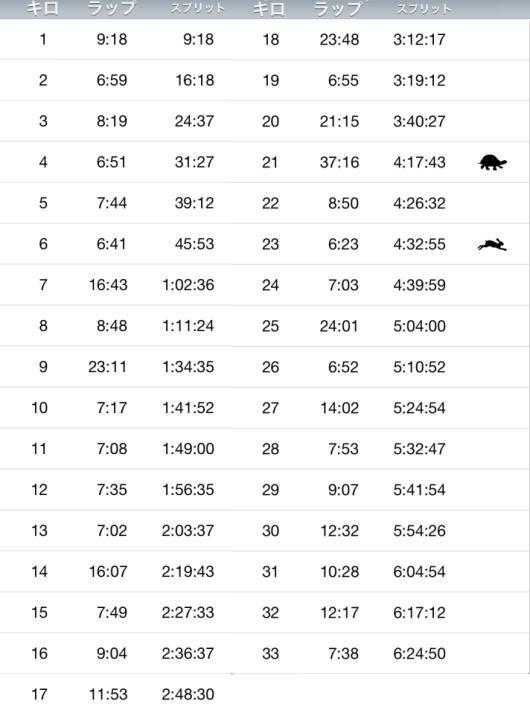Select the fastest lap time 6:23

(343, 244)
